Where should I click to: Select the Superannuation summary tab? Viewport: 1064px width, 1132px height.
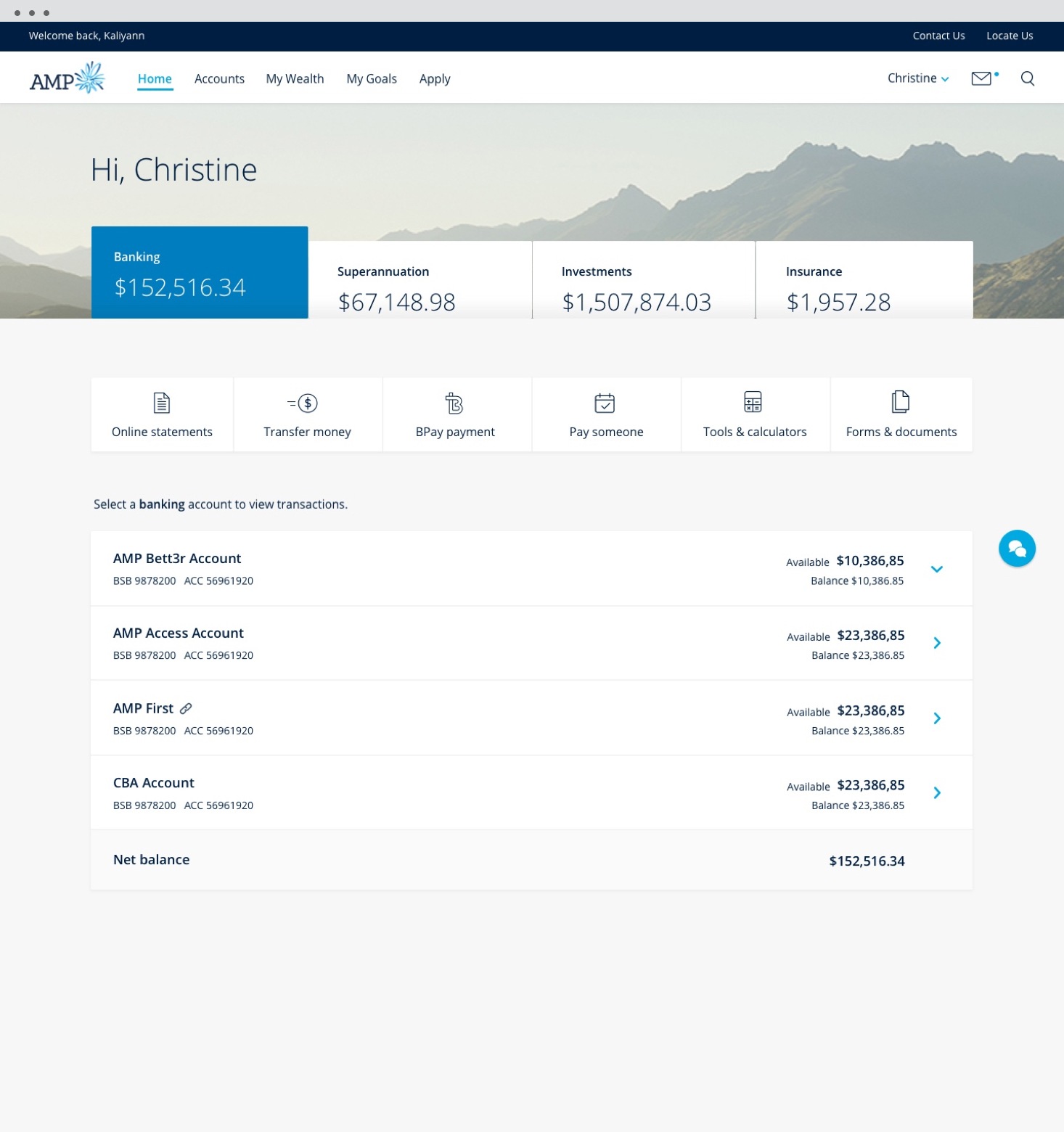pyautogui.click(x=420, y=279)
